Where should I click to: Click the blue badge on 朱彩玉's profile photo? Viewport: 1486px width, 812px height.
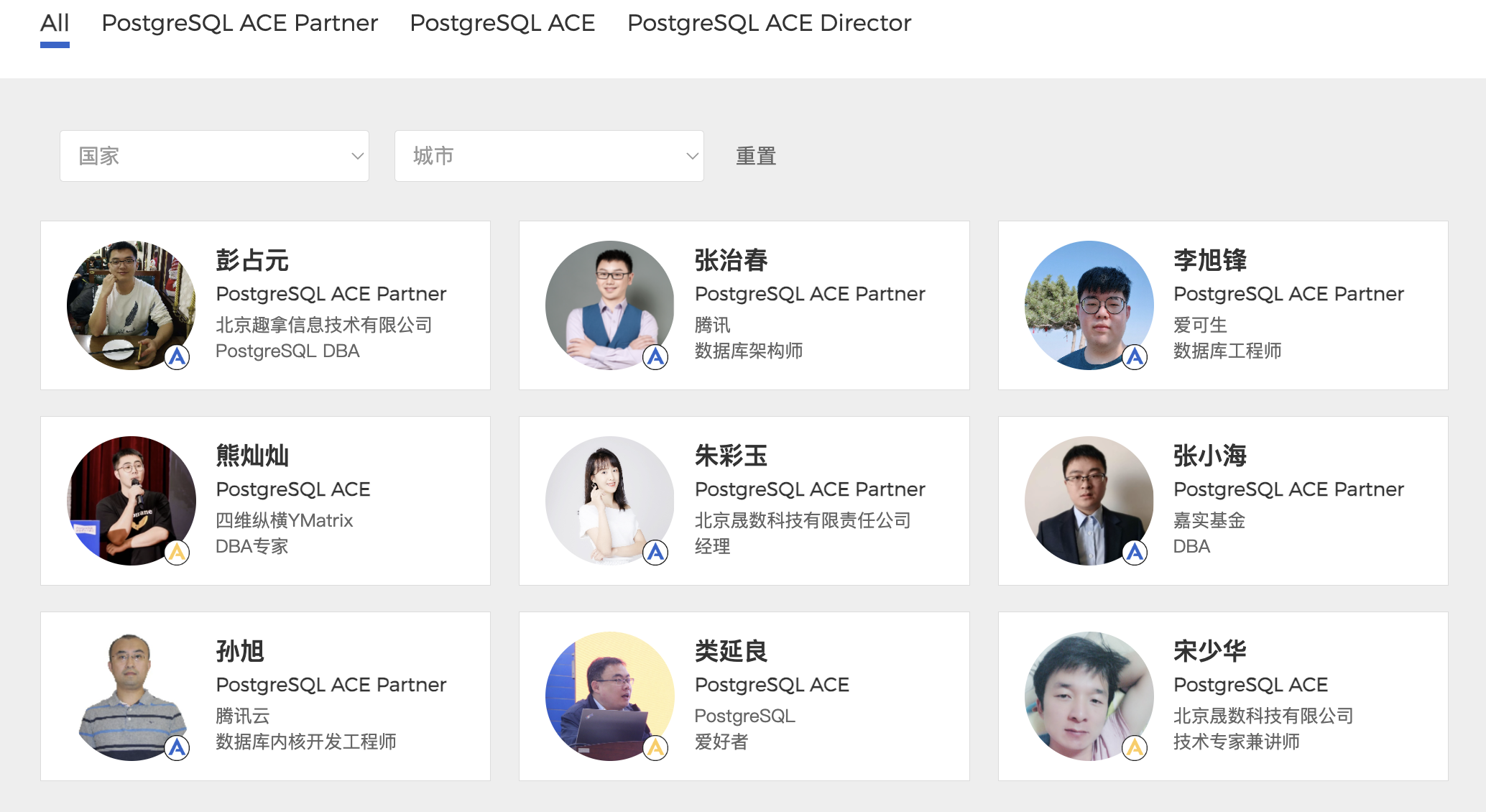[655, 553]
